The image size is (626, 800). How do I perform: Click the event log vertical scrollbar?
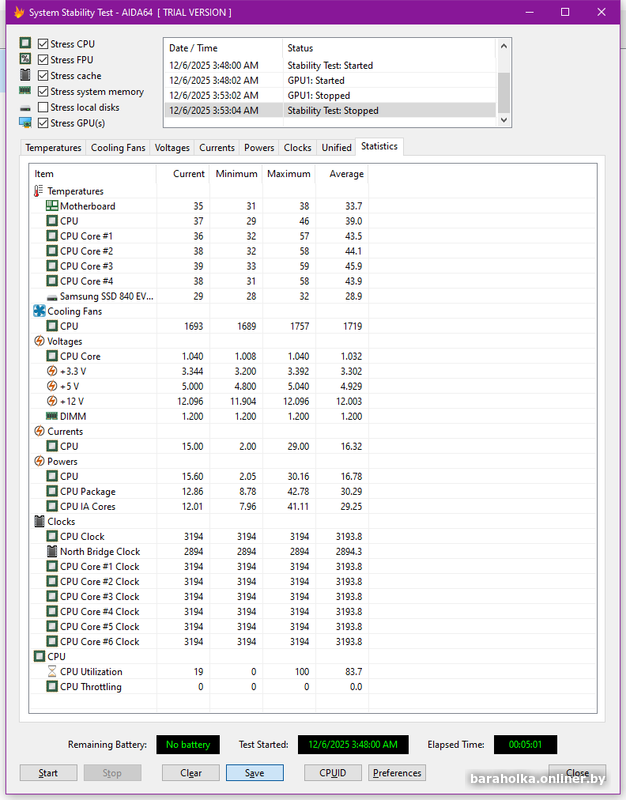(x=503, y=88)
